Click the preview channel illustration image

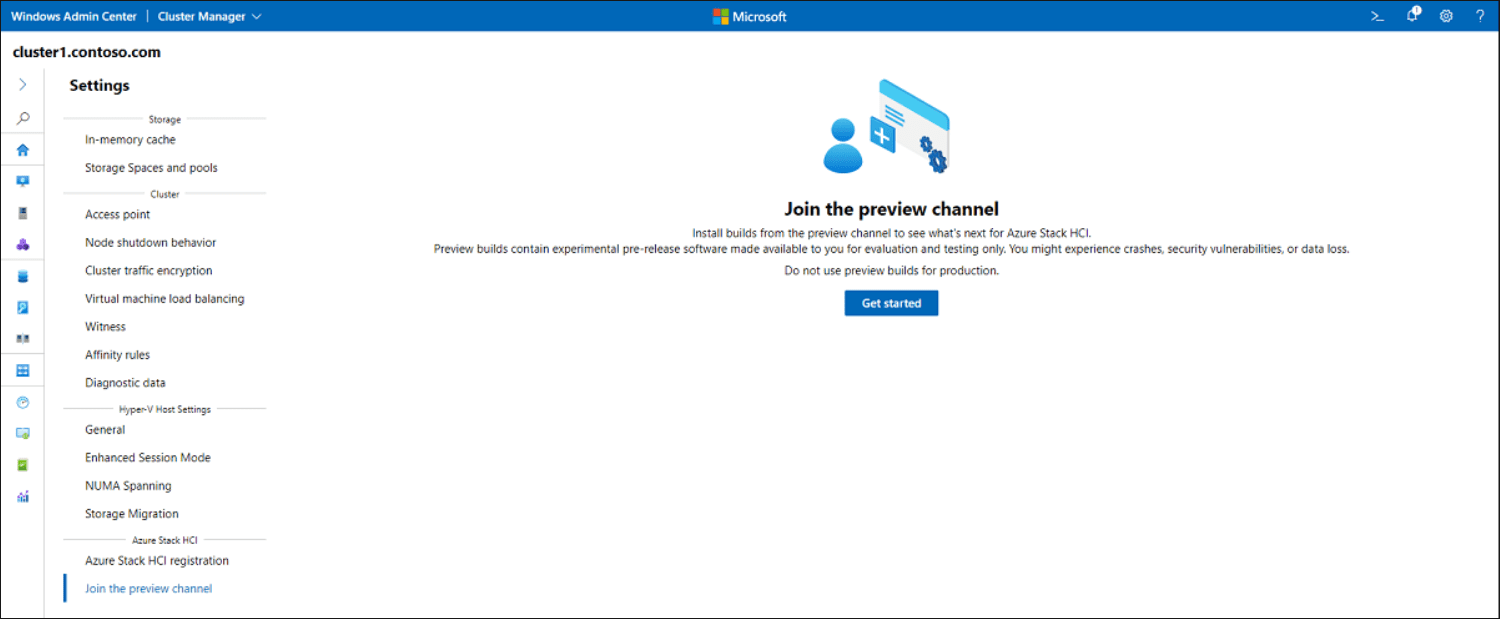click(887, 127)
